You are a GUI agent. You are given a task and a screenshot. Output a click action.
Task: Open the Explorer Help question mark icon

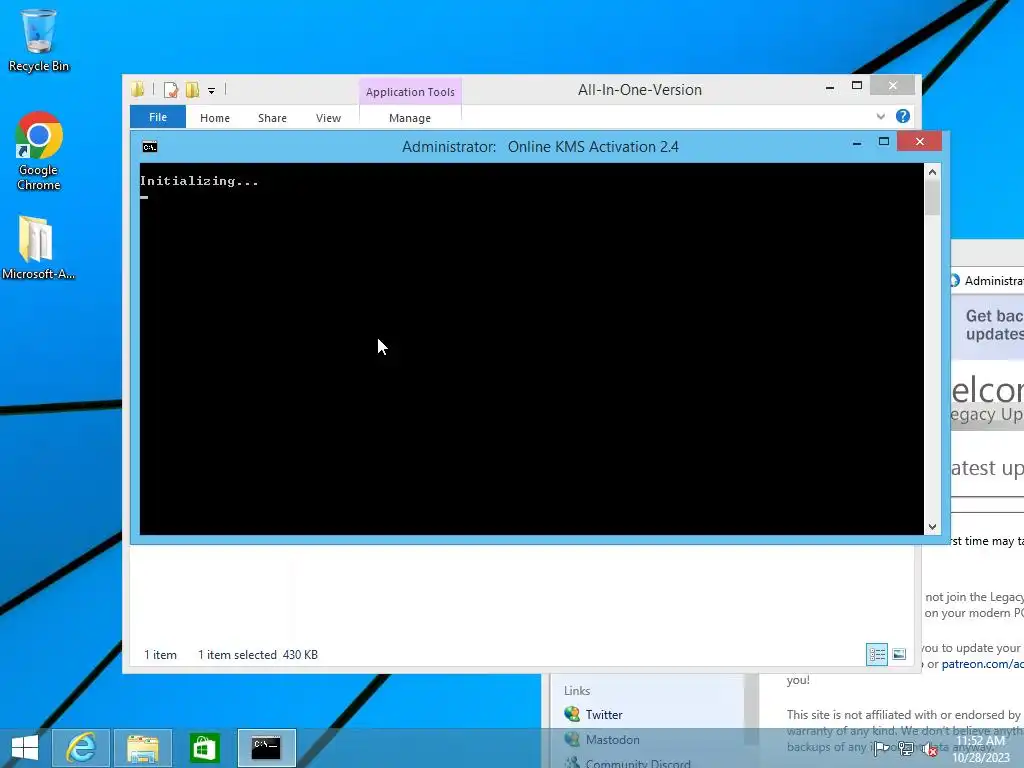(x=903, y=116)
